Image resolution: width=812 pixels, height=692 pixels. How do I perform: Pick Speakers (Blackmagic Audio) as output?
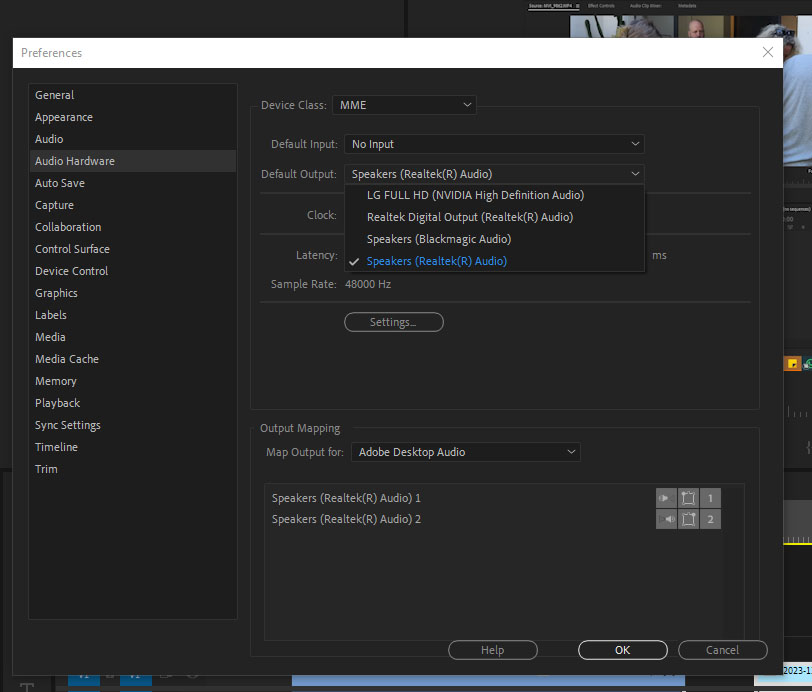click(x=439, y=239)
